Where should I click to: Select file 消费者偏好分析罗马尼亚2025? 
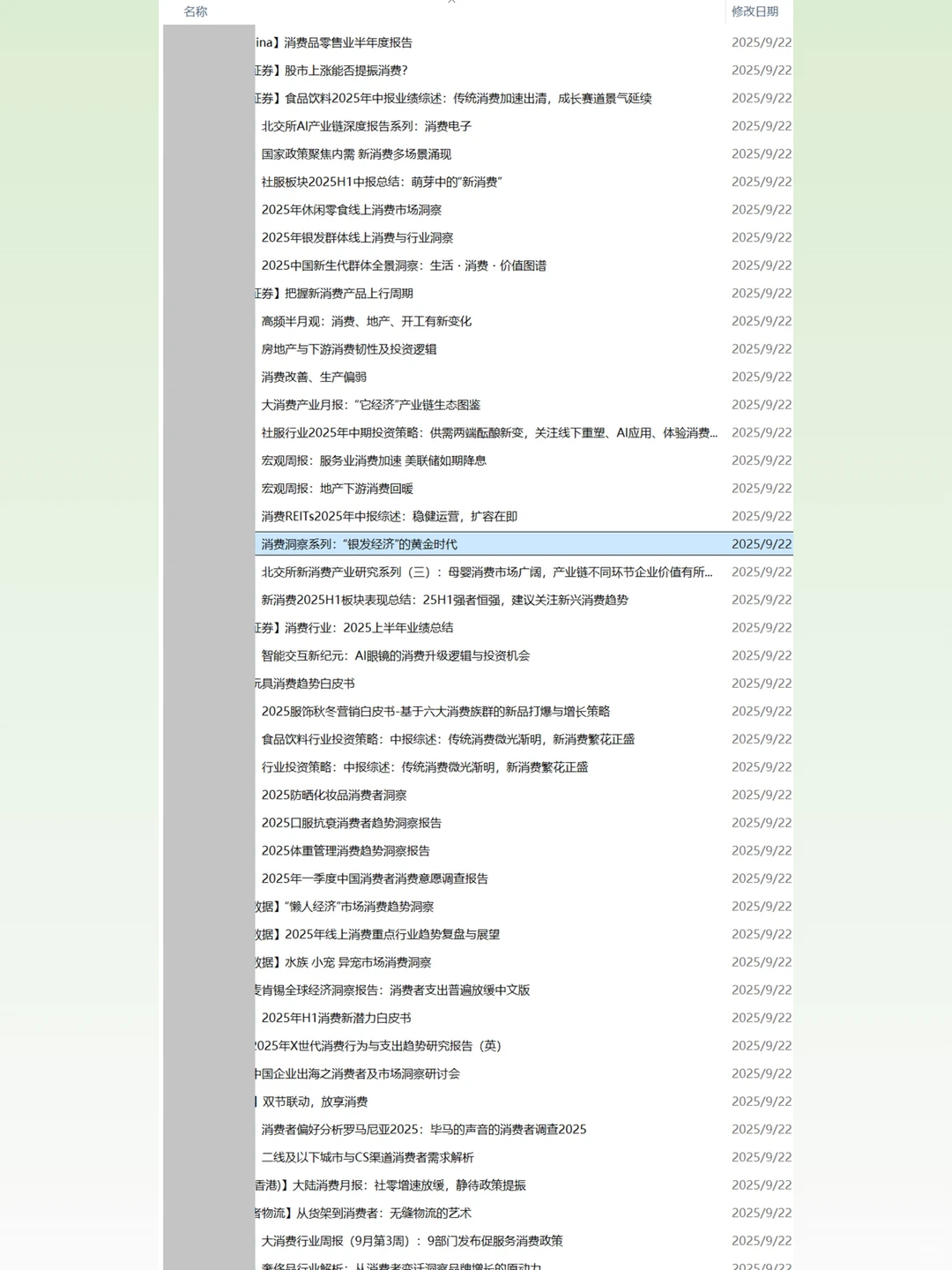tap(424, 1130)
